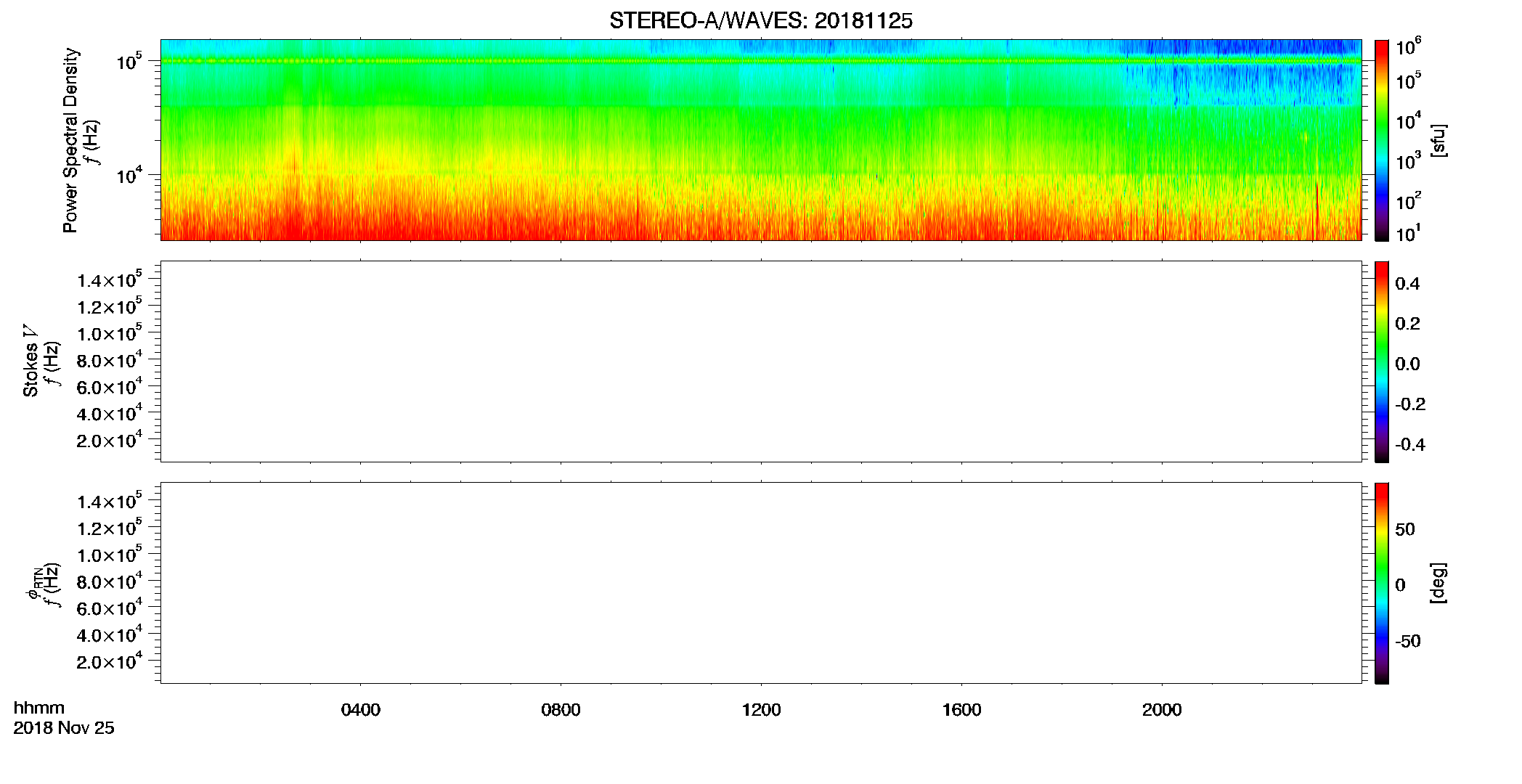Screen dimensions: 1522x784
Task: Click the 8.0×10^4 tick in the phi RTN panel
Action: (110, 581)
